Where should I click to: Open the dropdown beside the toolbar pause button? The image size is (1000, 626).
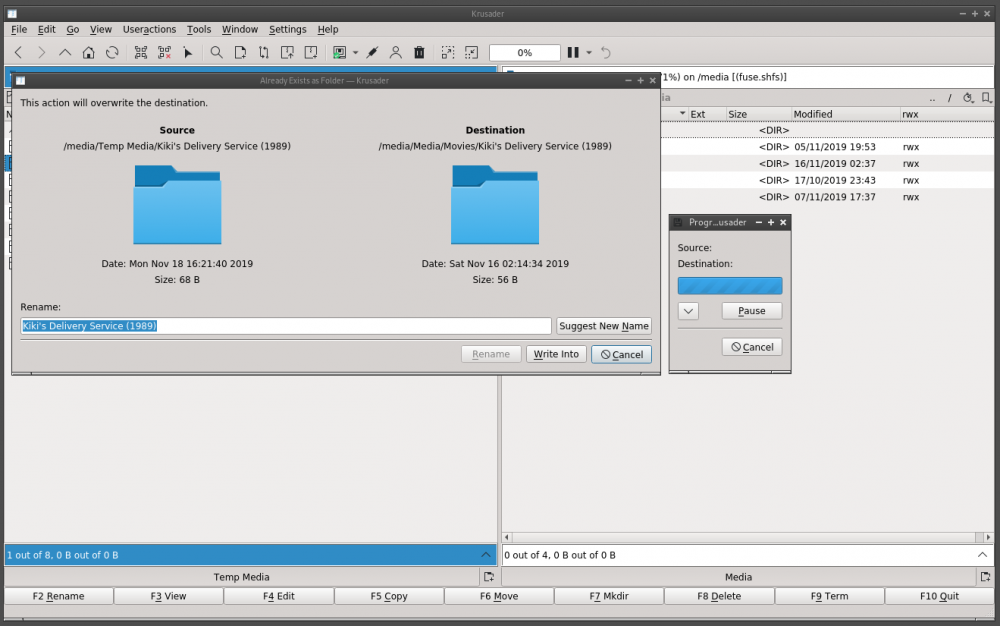click(589, 52)
